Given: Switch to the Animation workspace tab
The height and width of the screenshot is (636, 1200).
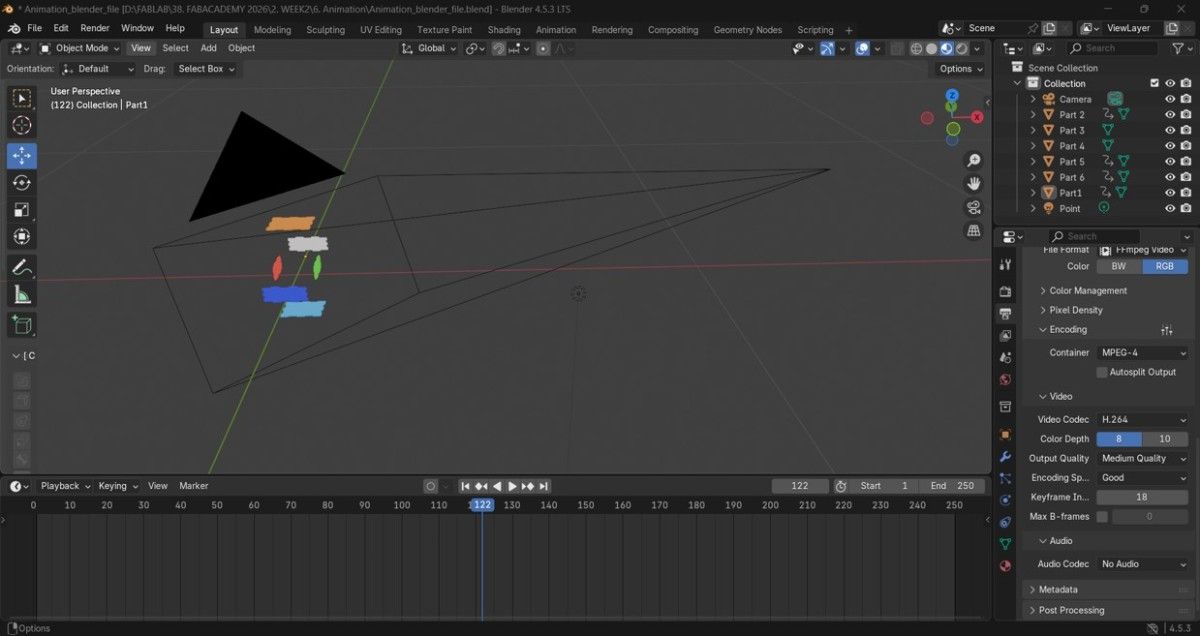Looking at the screenshot, I should point(556,30).
